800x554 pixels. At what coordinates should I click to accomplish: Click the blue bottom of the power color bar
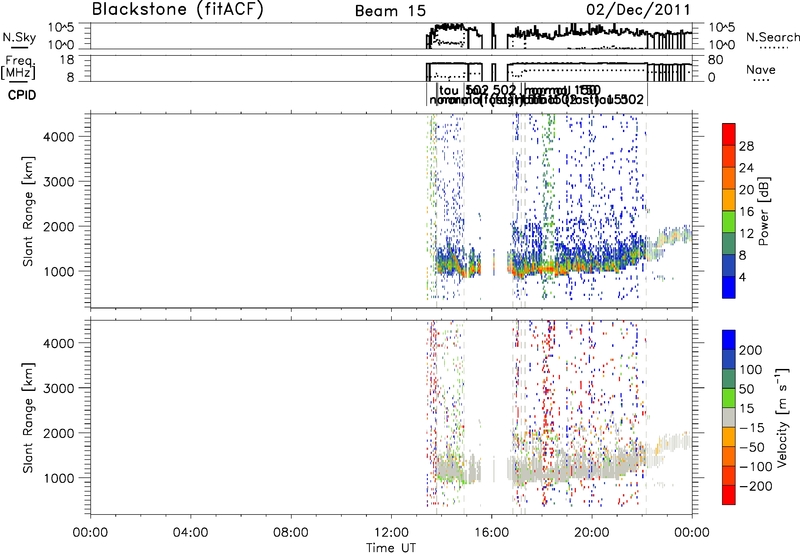[729, 287]
